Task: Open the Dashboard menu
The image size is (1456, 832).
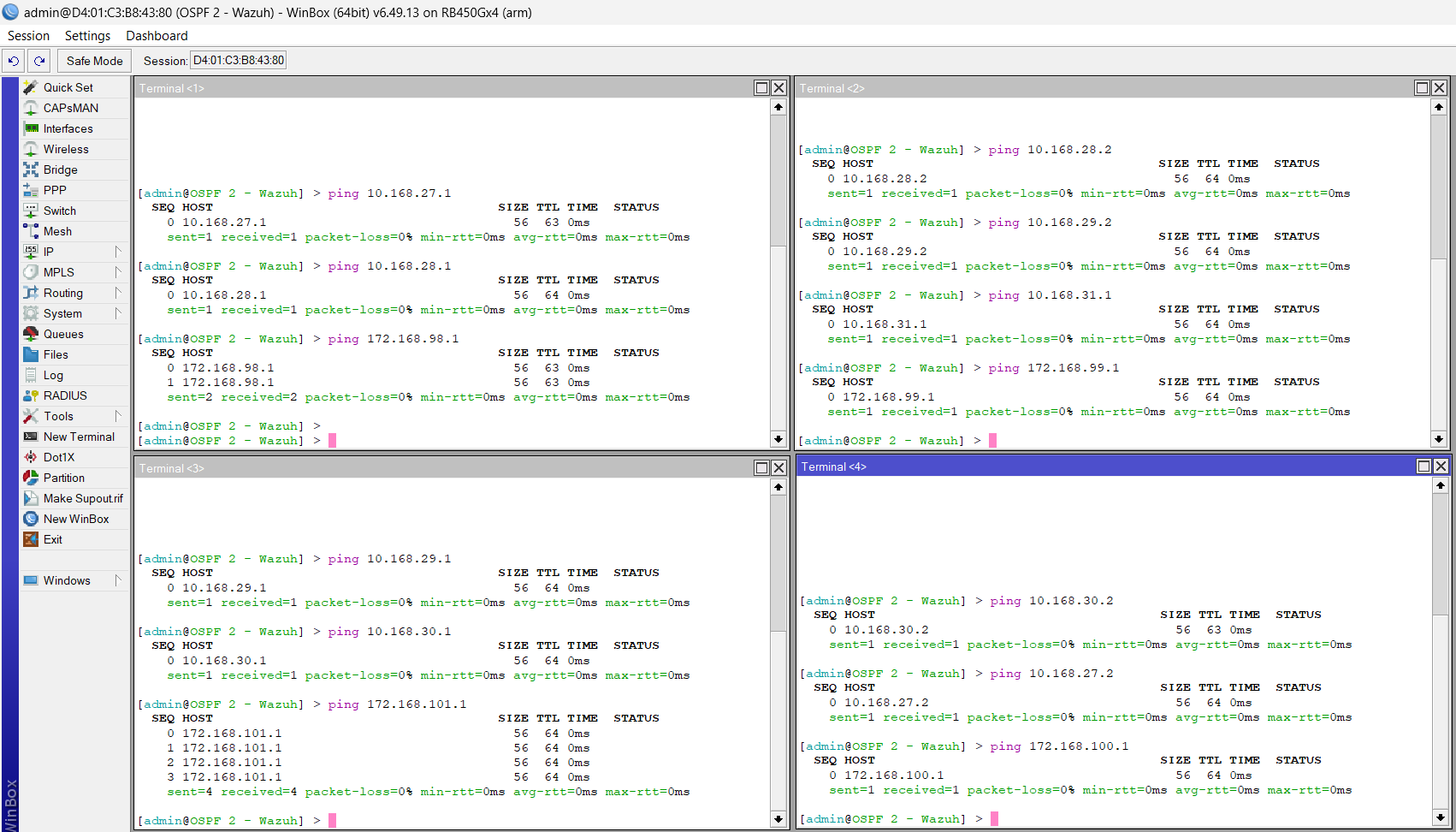Action: pyautogui.click(x=157, y=36)
